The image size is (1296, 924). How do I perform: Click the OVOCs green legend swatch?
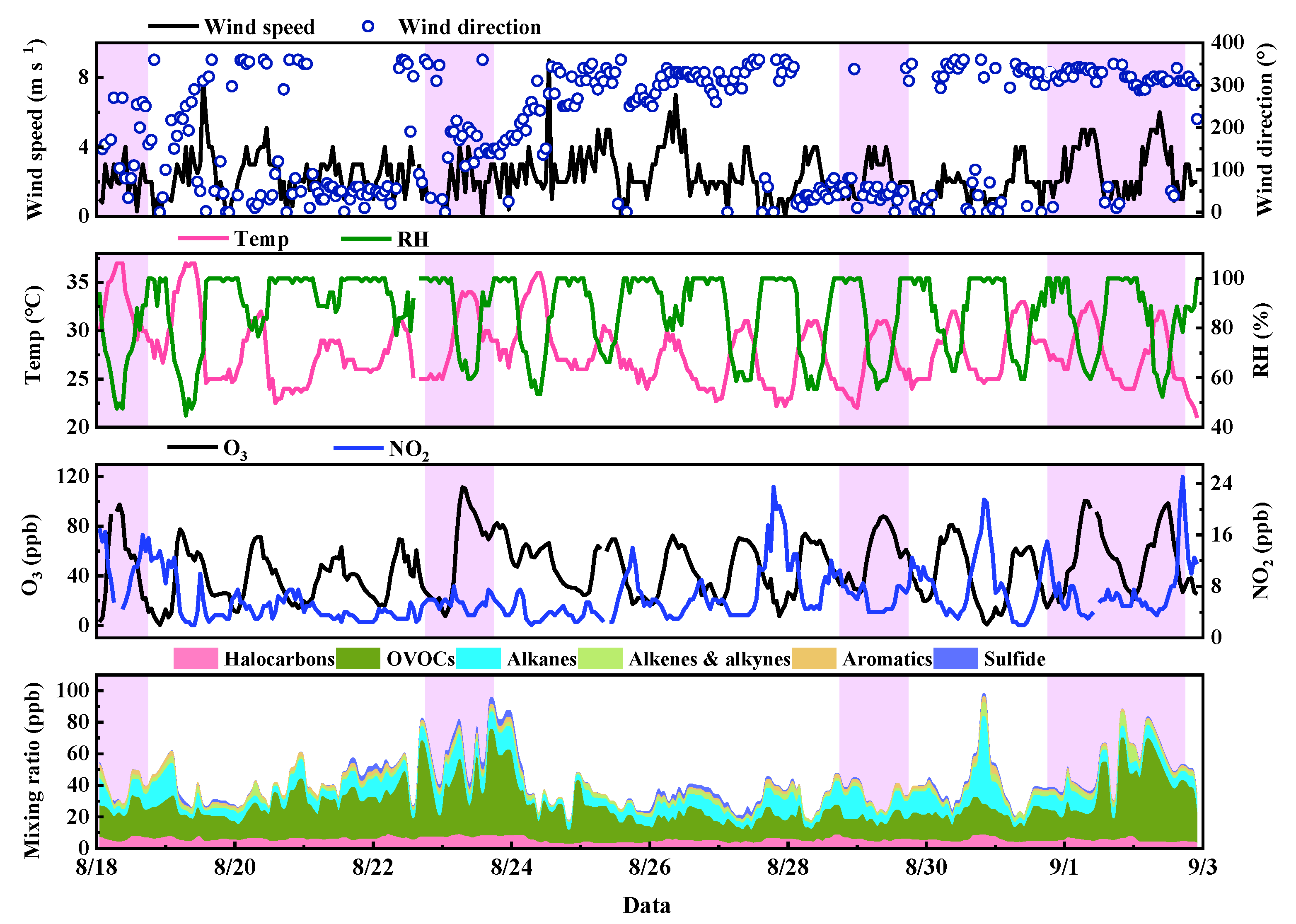point(358,658)
